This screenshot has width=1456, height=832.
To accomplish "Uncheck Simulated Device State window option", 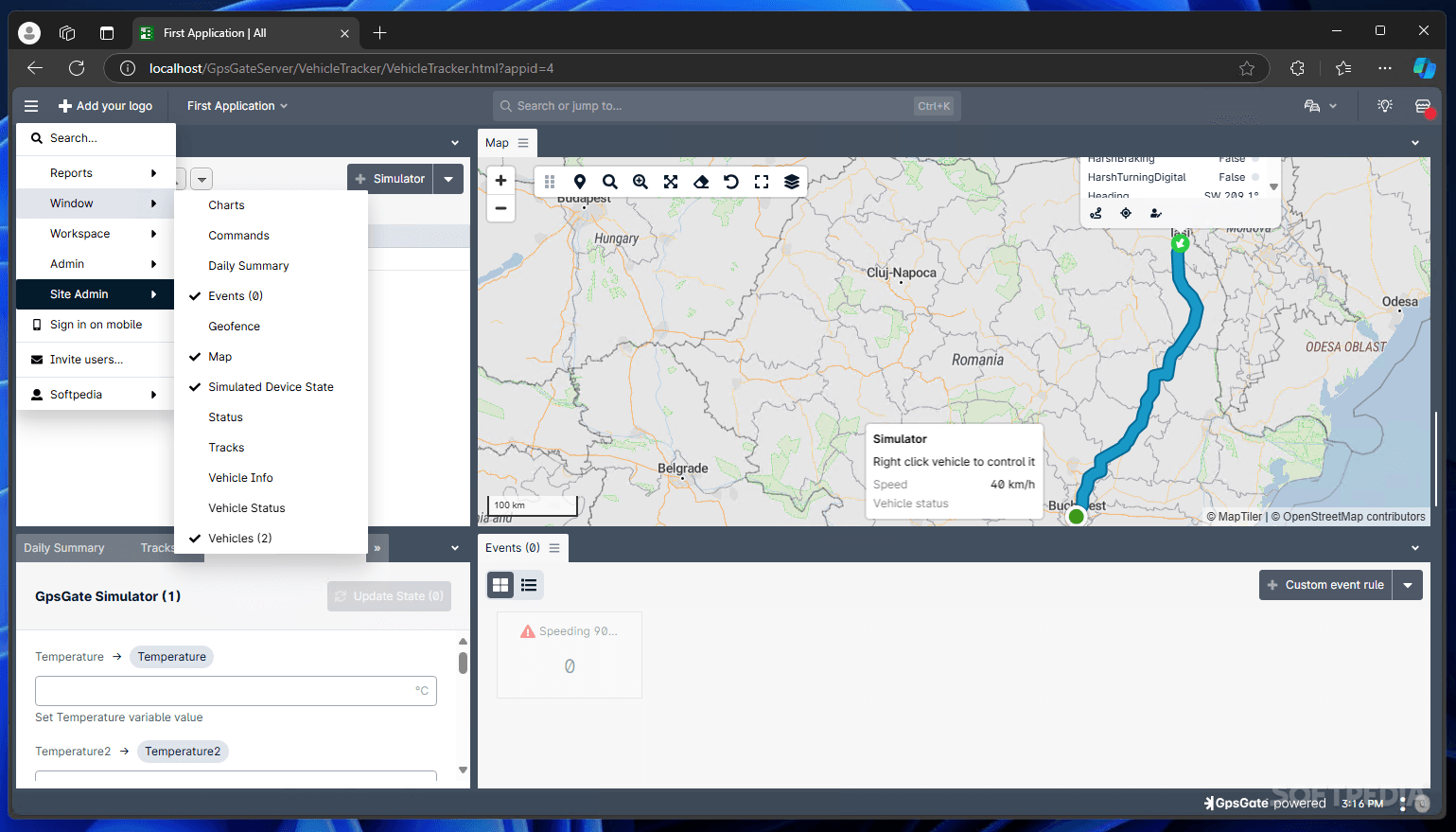I will click(271, 387).
